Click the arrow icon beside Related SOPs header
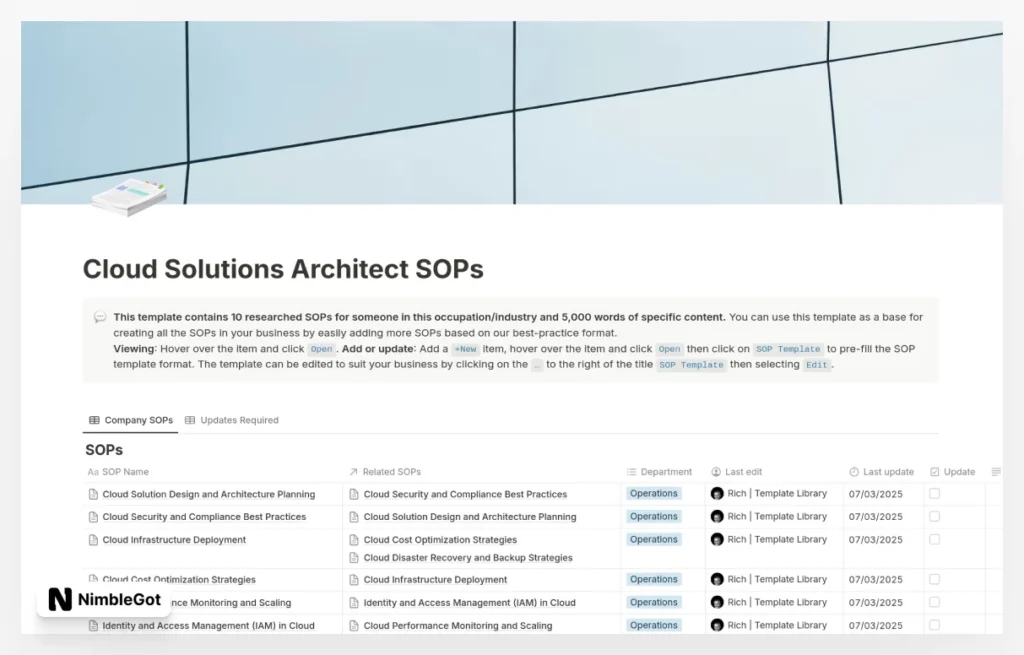Image resolution: width=1024 pixels, height=655 pixels. (352, 470)
